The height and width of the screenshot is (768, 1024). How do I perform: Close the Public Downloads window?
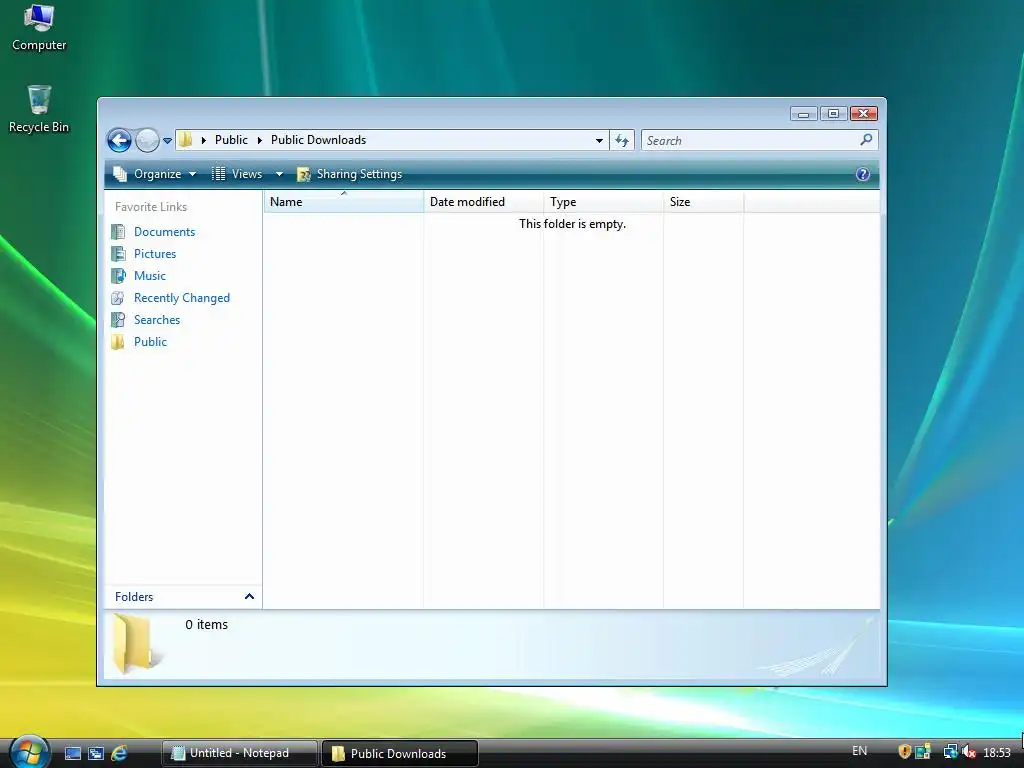pyautogui.click(x=863, y=114)
